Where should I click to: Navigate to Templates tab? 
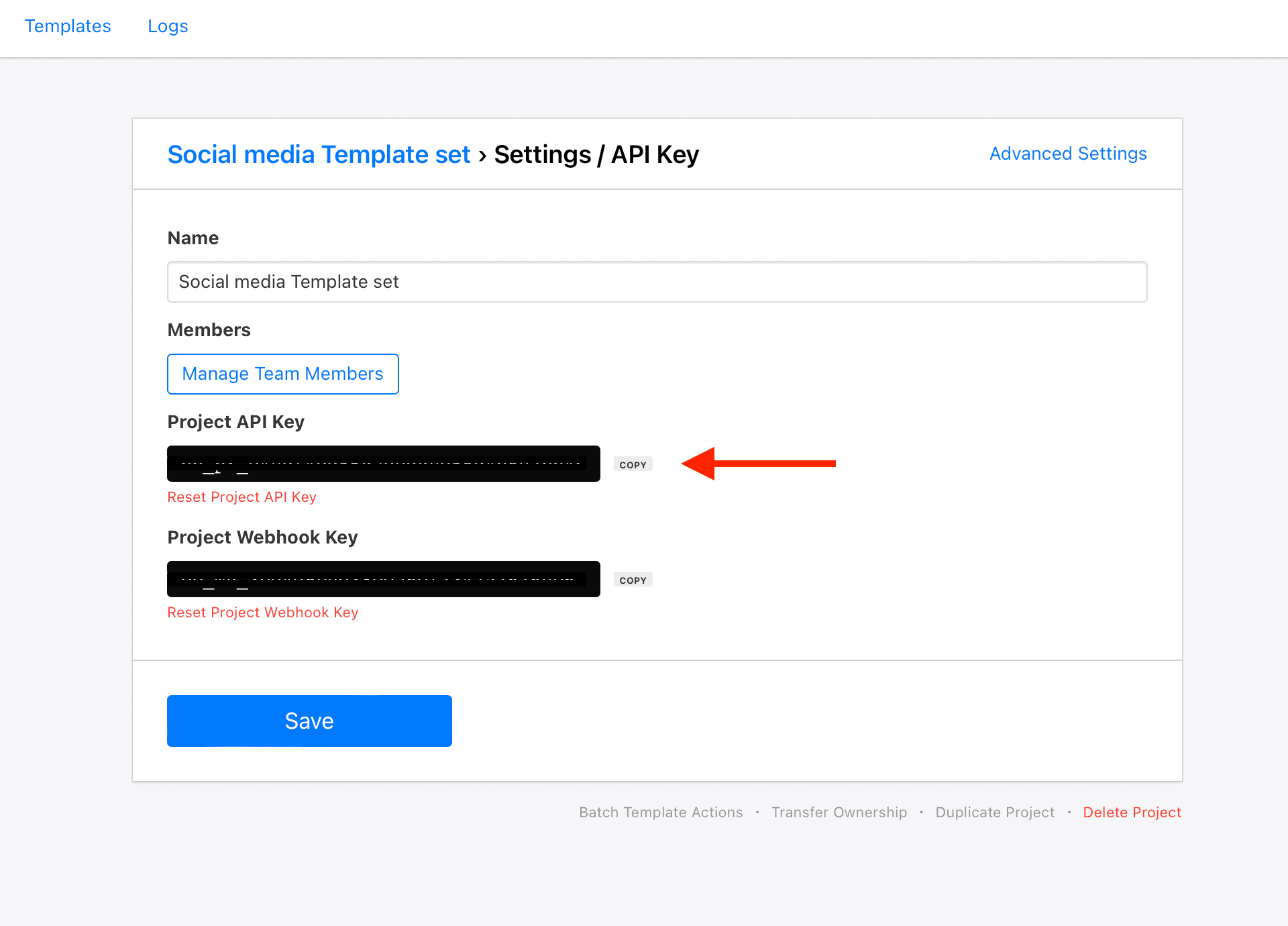click(x=68, y=26)
